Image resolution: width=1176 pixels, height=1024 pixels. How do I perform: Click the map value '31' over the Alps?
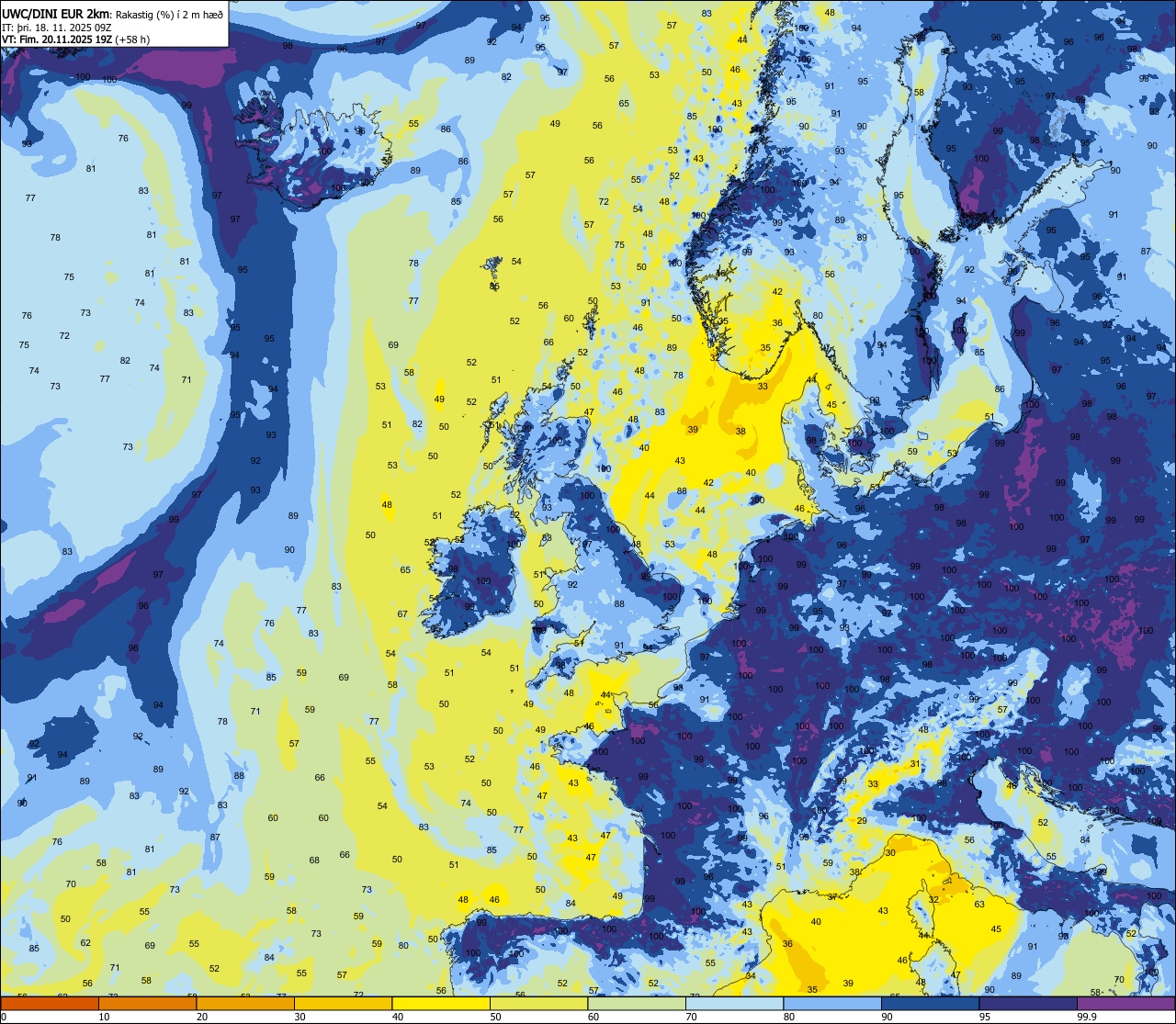pyautogui.click(x=914, y=764)
